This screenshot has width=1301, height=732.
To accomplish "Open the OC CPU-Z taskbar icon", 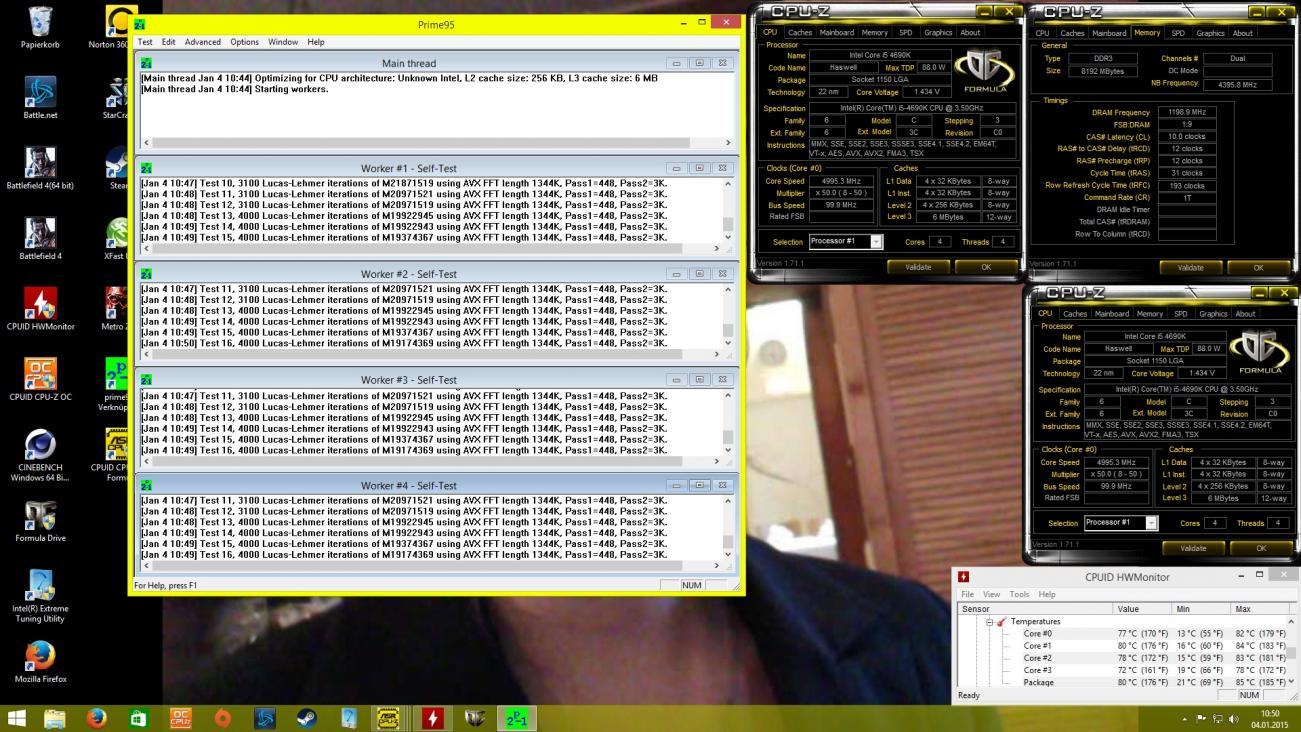I will pyautogui.click(x=181, y=718).
